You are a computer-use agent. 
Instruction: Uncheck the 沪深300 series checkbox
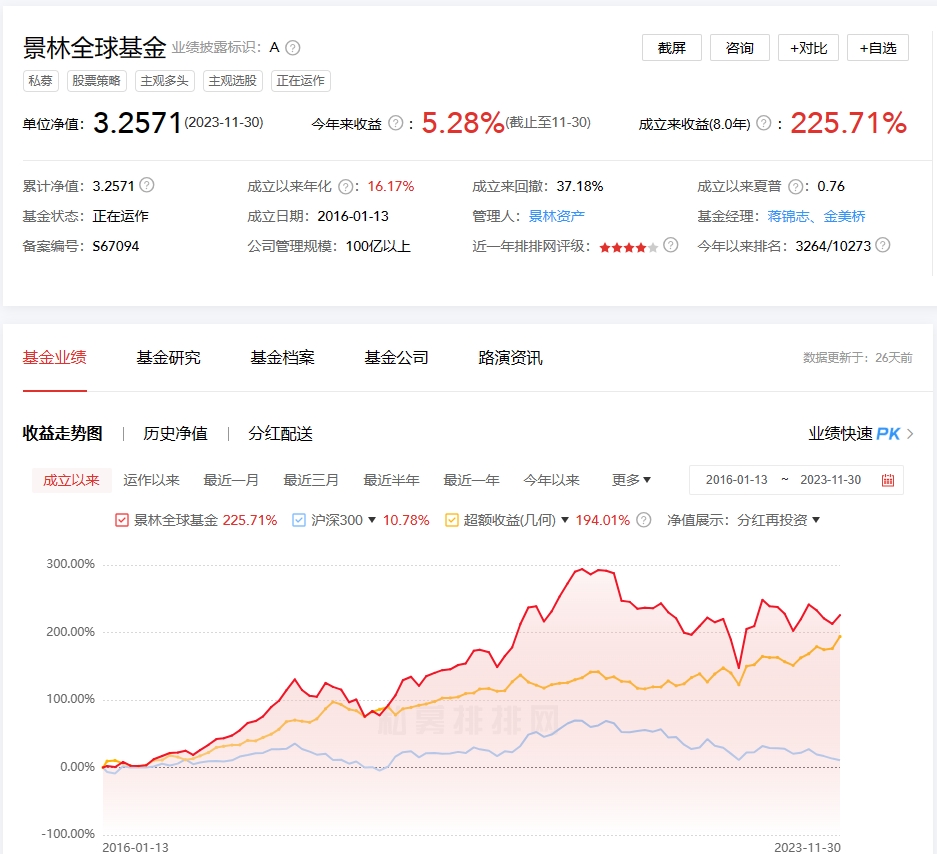click(299, 520)
